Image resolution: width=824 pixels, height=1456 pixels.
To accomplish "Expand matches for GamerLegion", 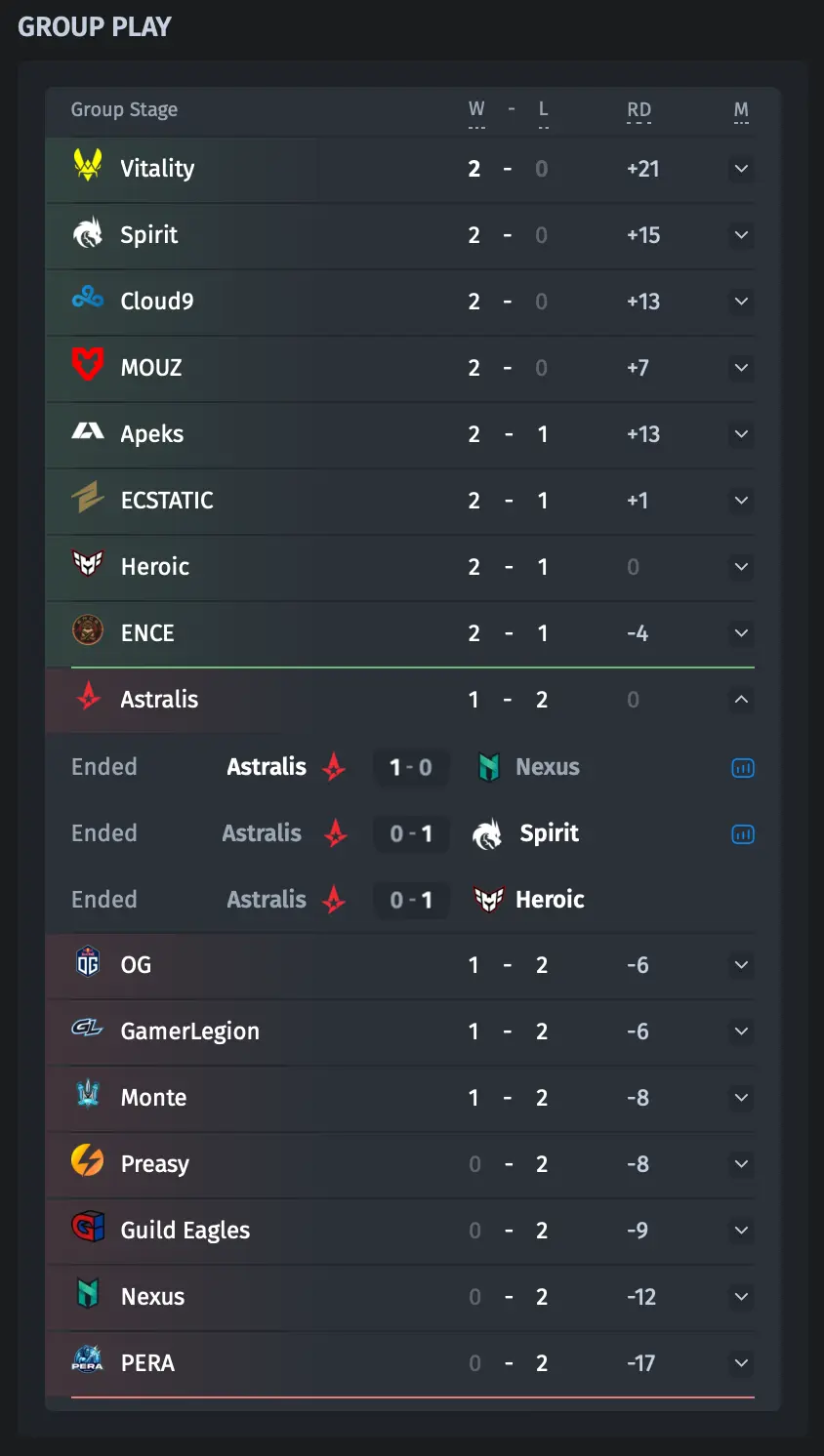I will 741,1031.
